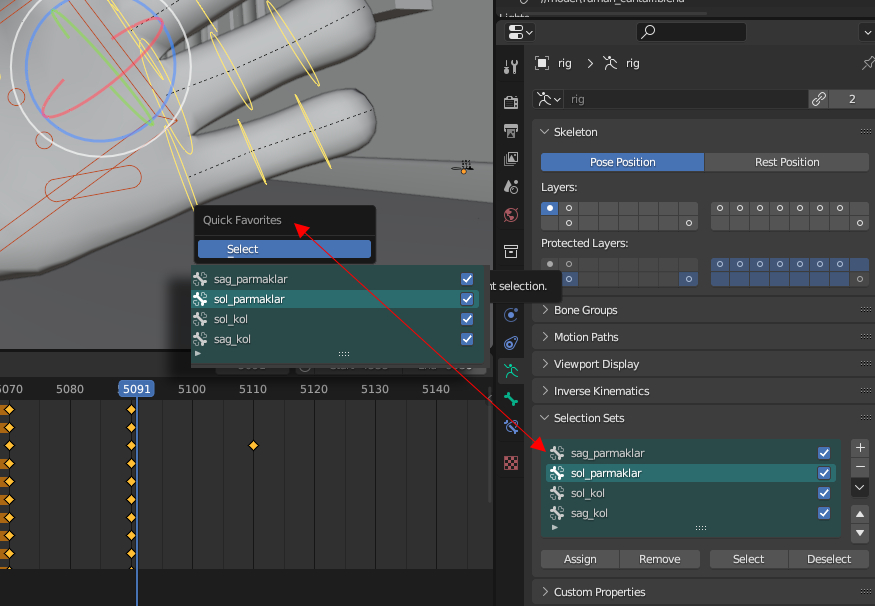Viewport: 875px width, 606px height.
Task: Open the Armature Object Data tab
Action: (x=511, y=371)
